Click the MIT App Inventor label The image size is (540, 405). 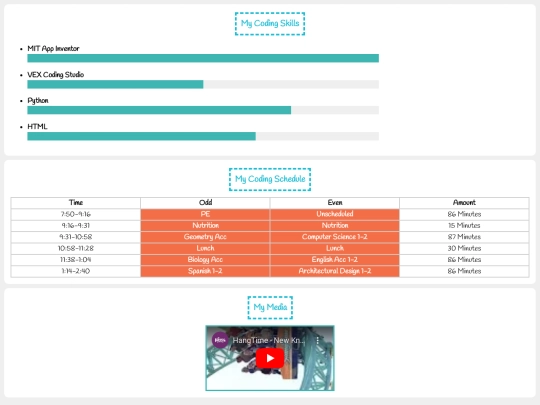click(53, 49)
